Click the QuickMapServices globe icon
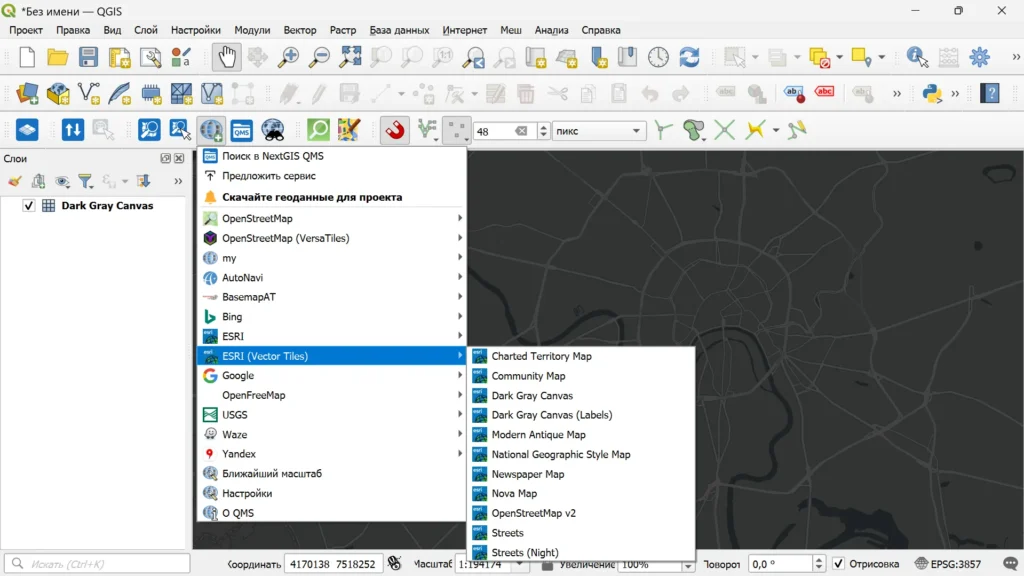The width and height of the screenshot is (1024, 576). coord(211,130)
